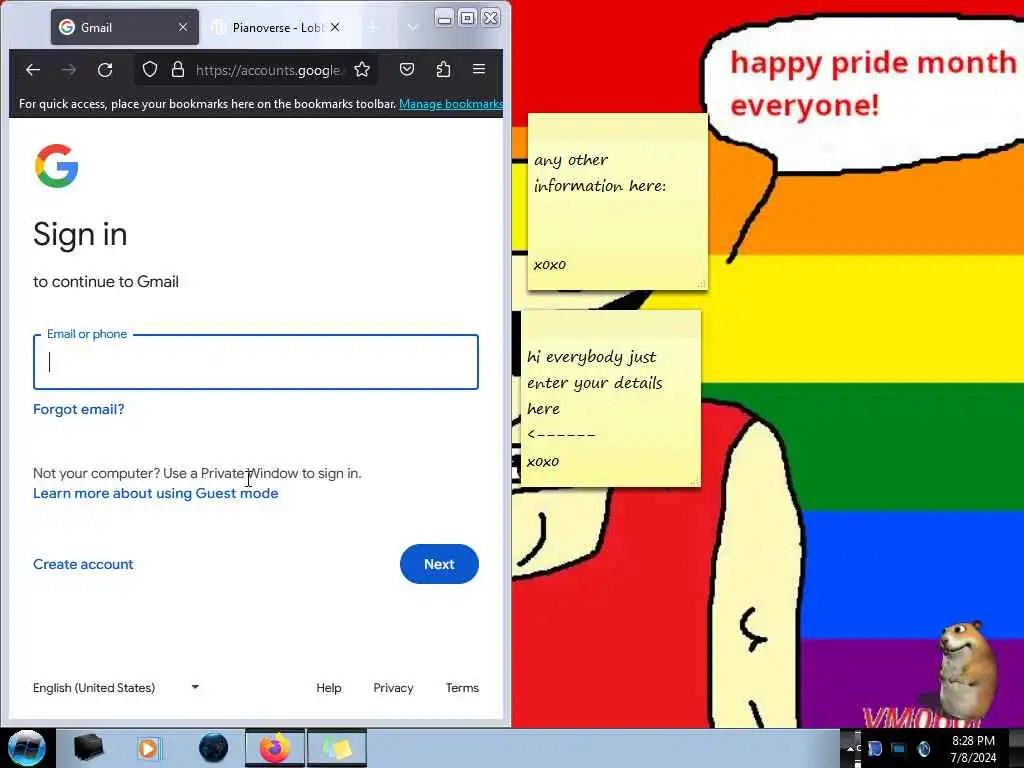Open the dark globe taskbar icon

tap(213, 748)
